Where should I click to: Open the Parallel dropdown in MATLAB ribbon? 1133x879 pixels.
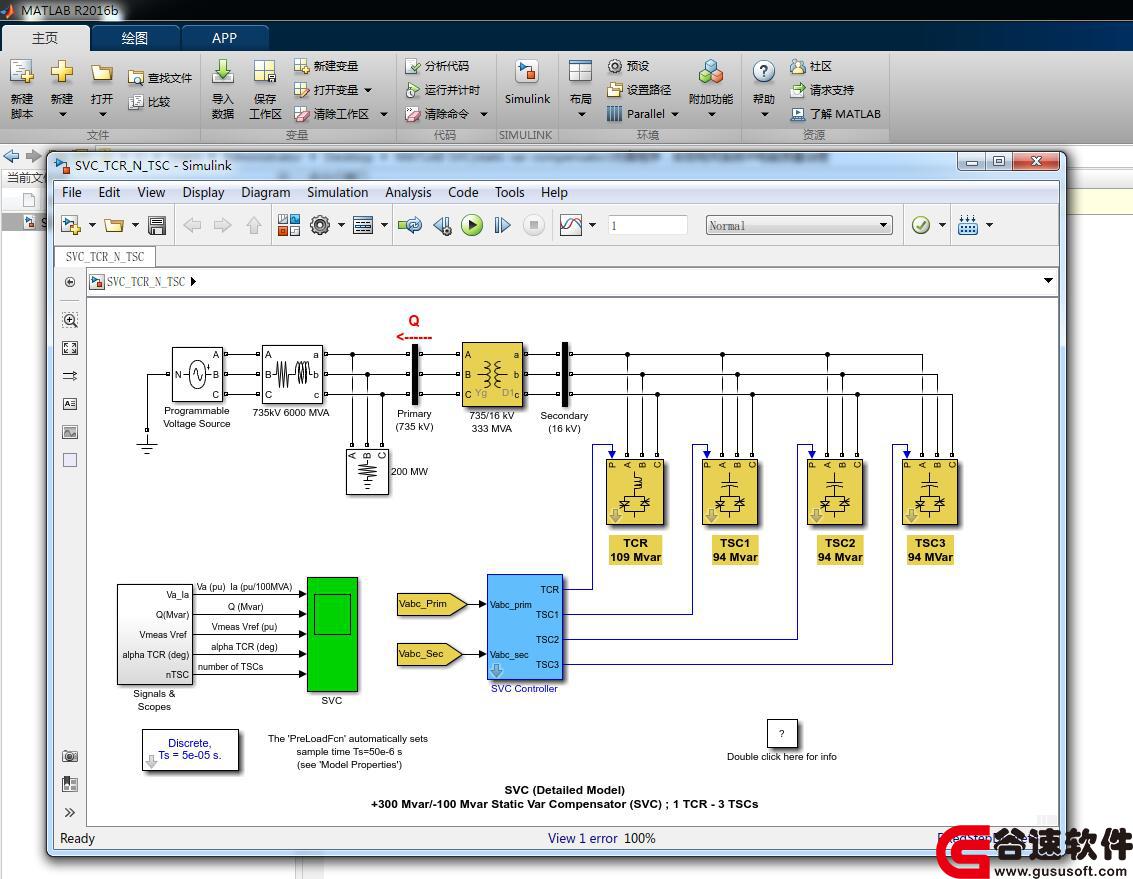[675, 114]
